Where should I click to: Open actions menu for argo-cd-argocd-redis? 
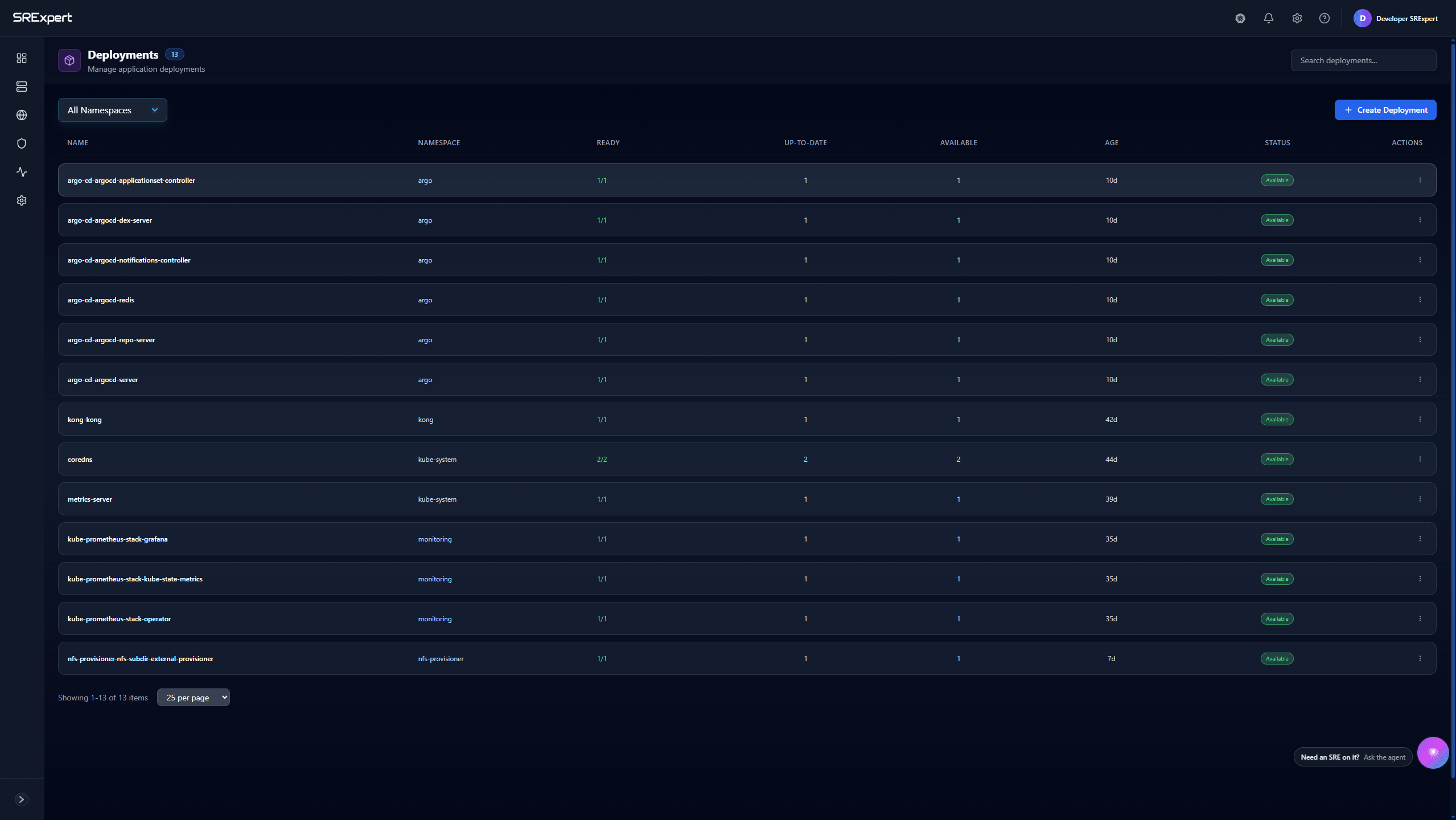click(1420, 300)
